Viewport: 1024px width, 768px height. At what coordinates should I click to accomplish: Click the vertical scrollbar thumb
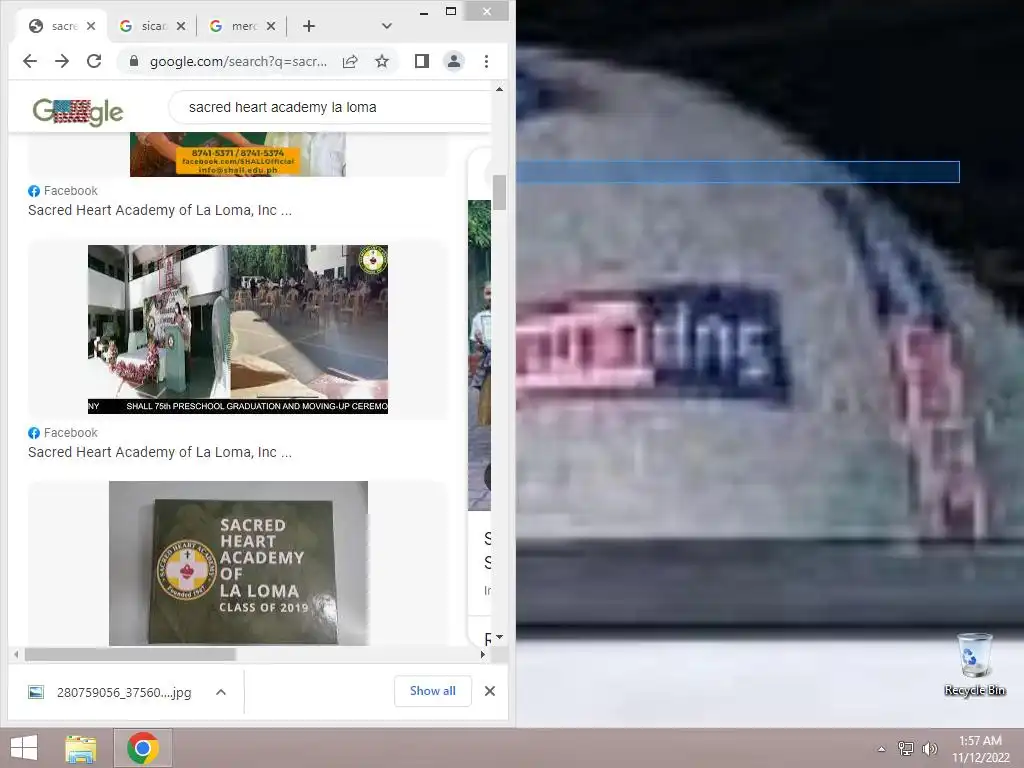coord(500,193)
